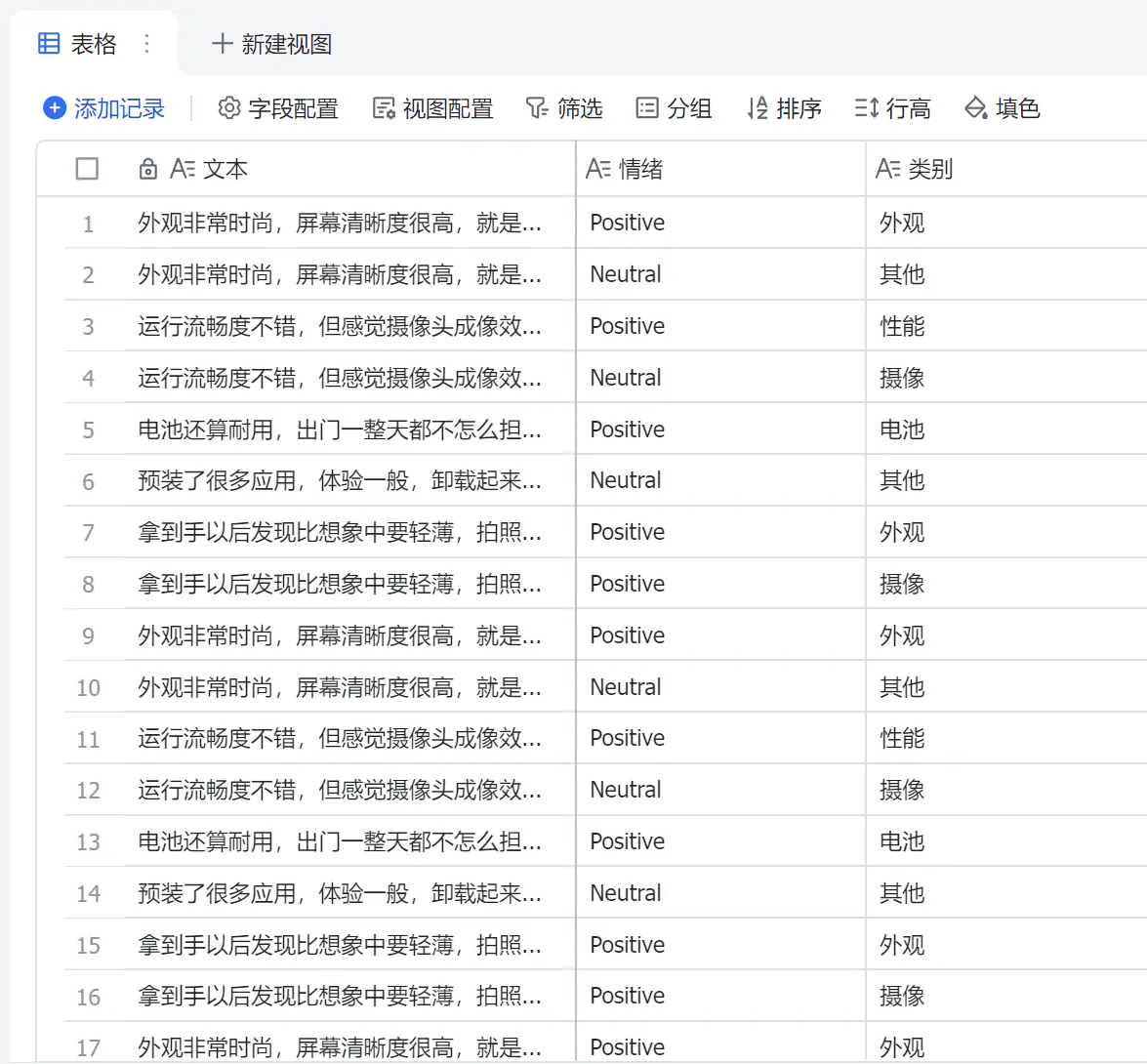Open the 表格 view options three-dot menu
Viewport: 1147px width, 1064px height.
146,44
